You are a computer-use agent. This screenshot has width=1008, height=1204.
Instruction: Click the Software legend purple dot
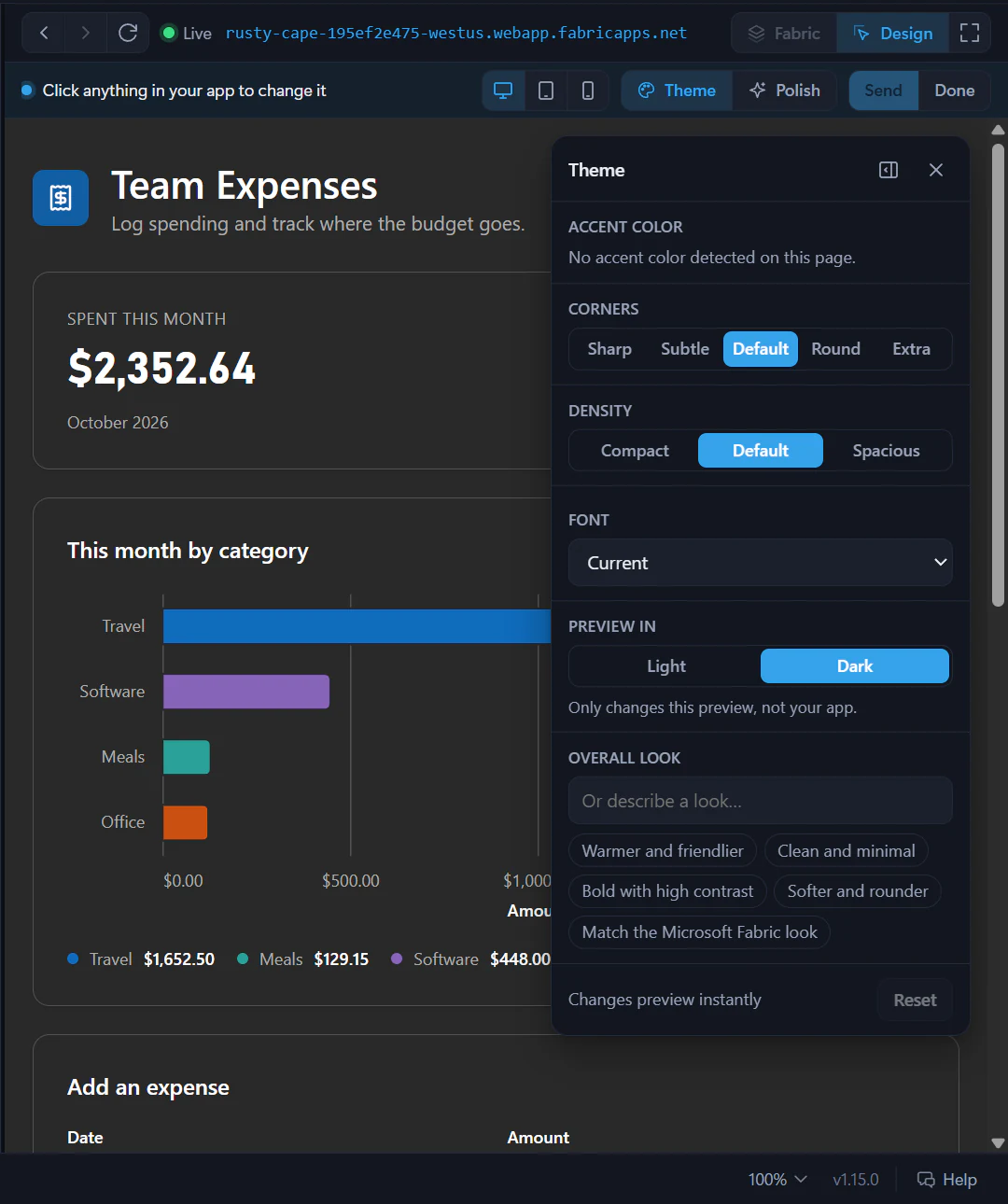click(397, 959)
